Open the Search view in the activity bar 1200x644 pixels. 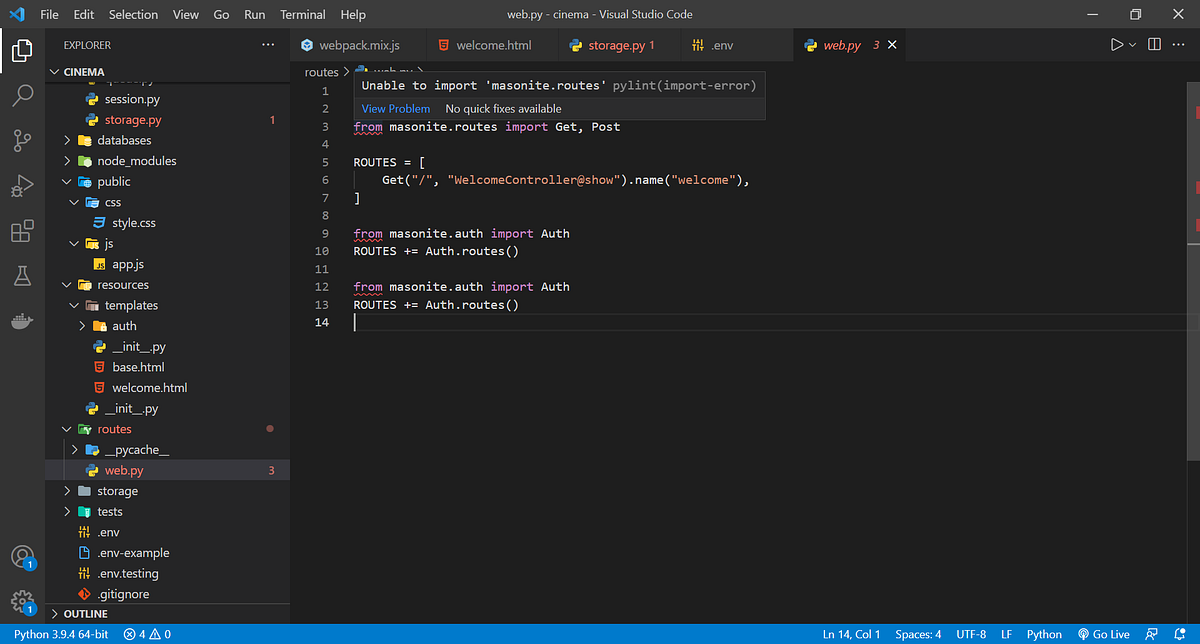click(22, 95)
